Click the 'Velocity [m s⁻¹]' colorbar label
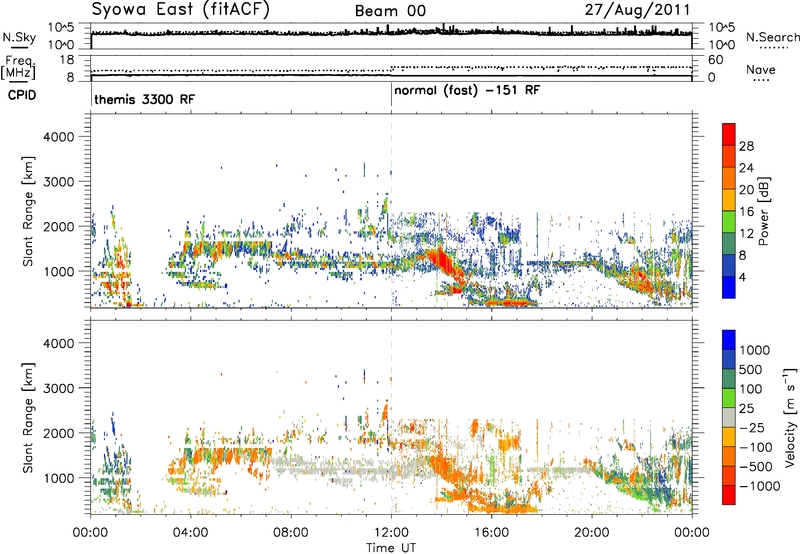800x554 pixels. [790, 417]
